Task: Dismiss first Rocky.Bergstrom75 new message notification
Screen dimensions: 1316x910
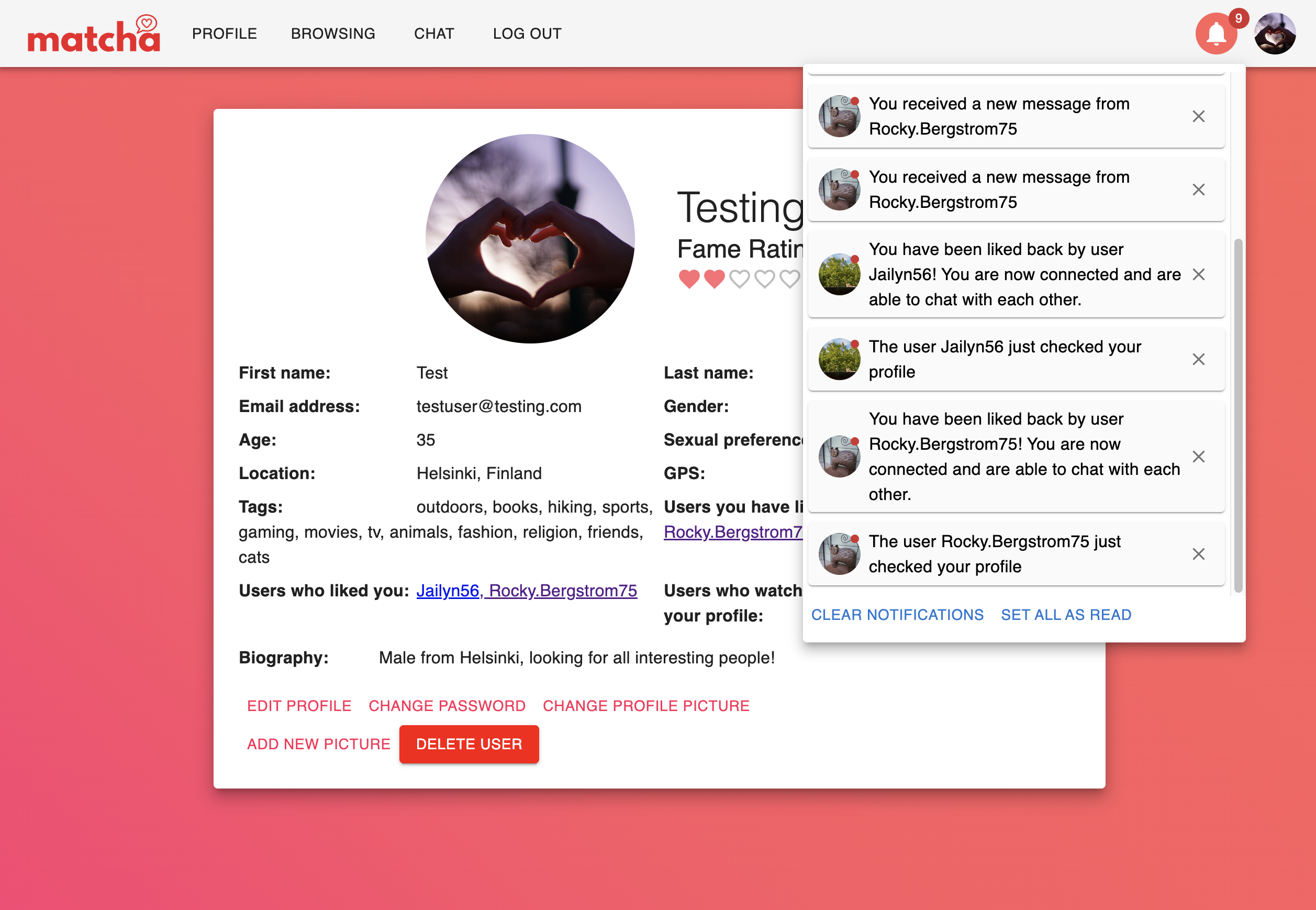Action: 1199,116
